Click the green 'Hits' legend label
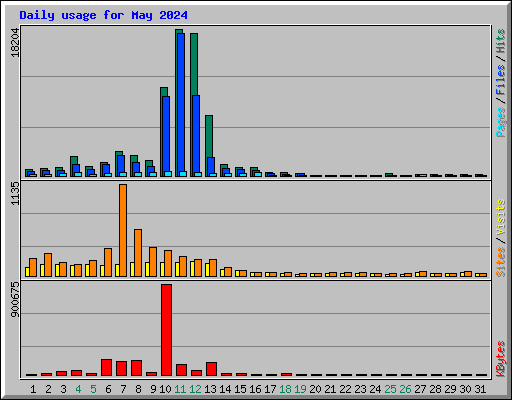The width and height of the screenshot is (512, 400). pyautogui.click(x=500, y=41)
